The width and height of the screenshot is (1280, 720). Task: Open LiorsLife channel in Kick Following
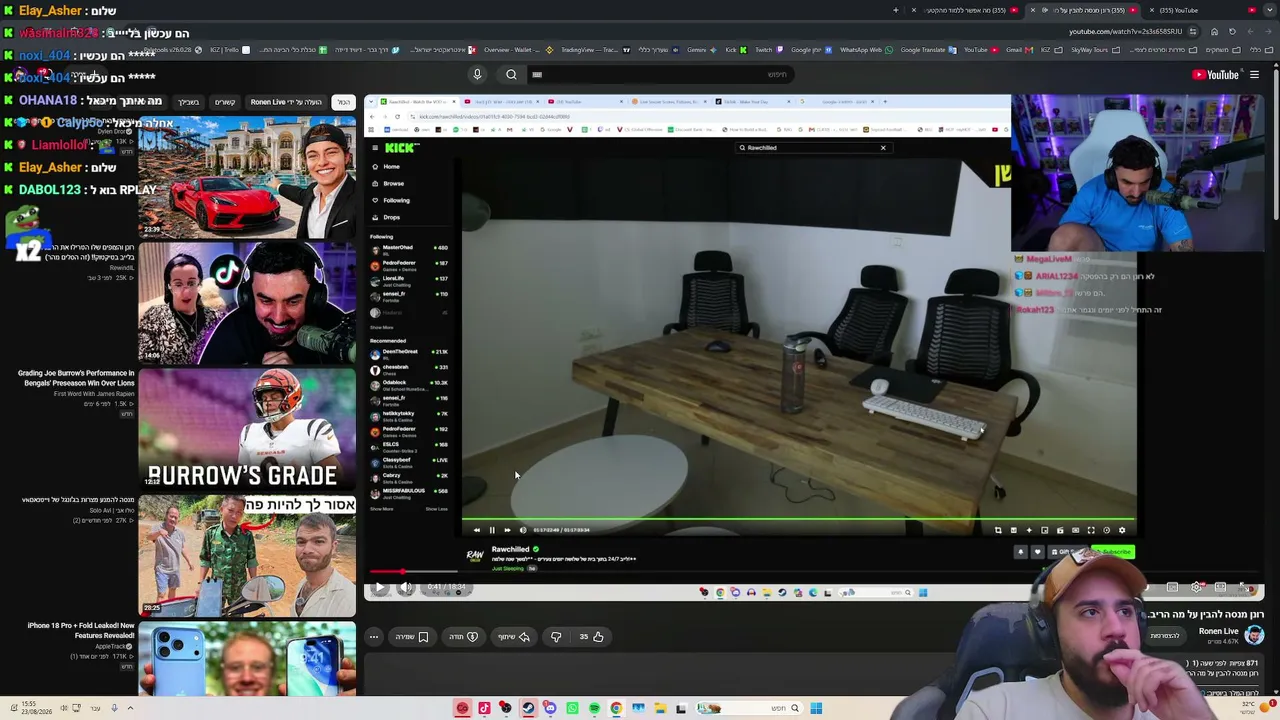tap(409, 281)
